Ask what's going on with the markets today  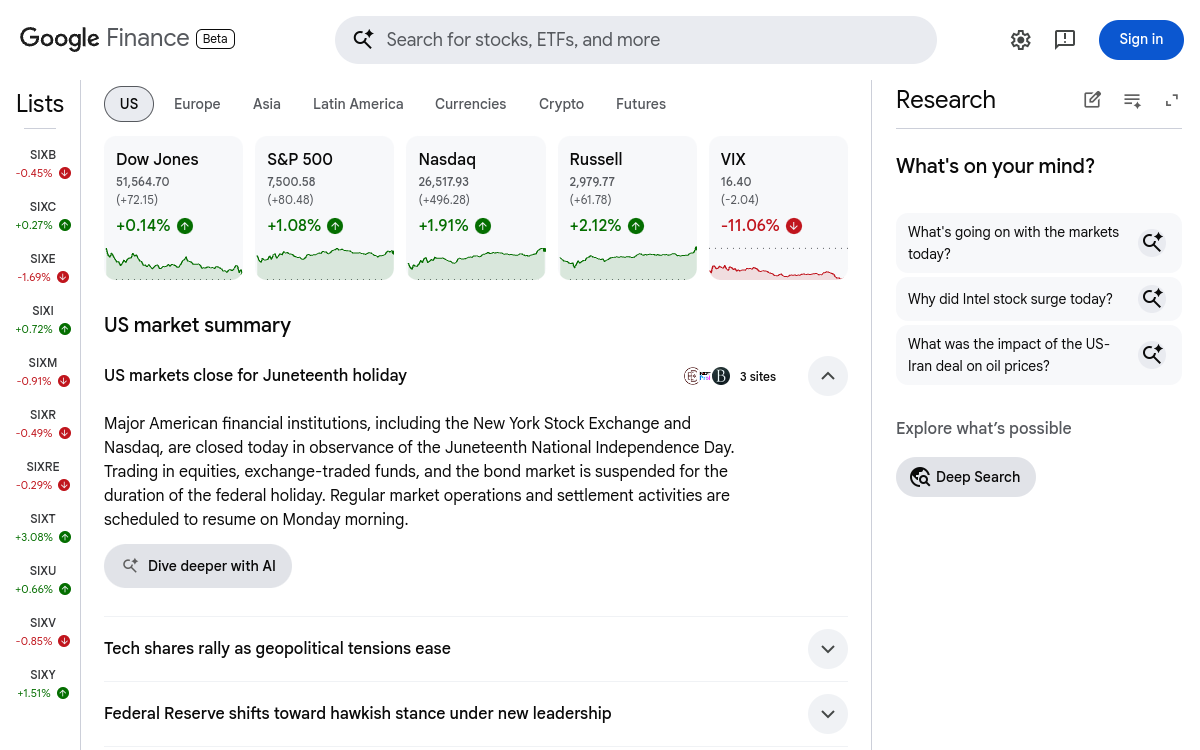(1038, 243)
